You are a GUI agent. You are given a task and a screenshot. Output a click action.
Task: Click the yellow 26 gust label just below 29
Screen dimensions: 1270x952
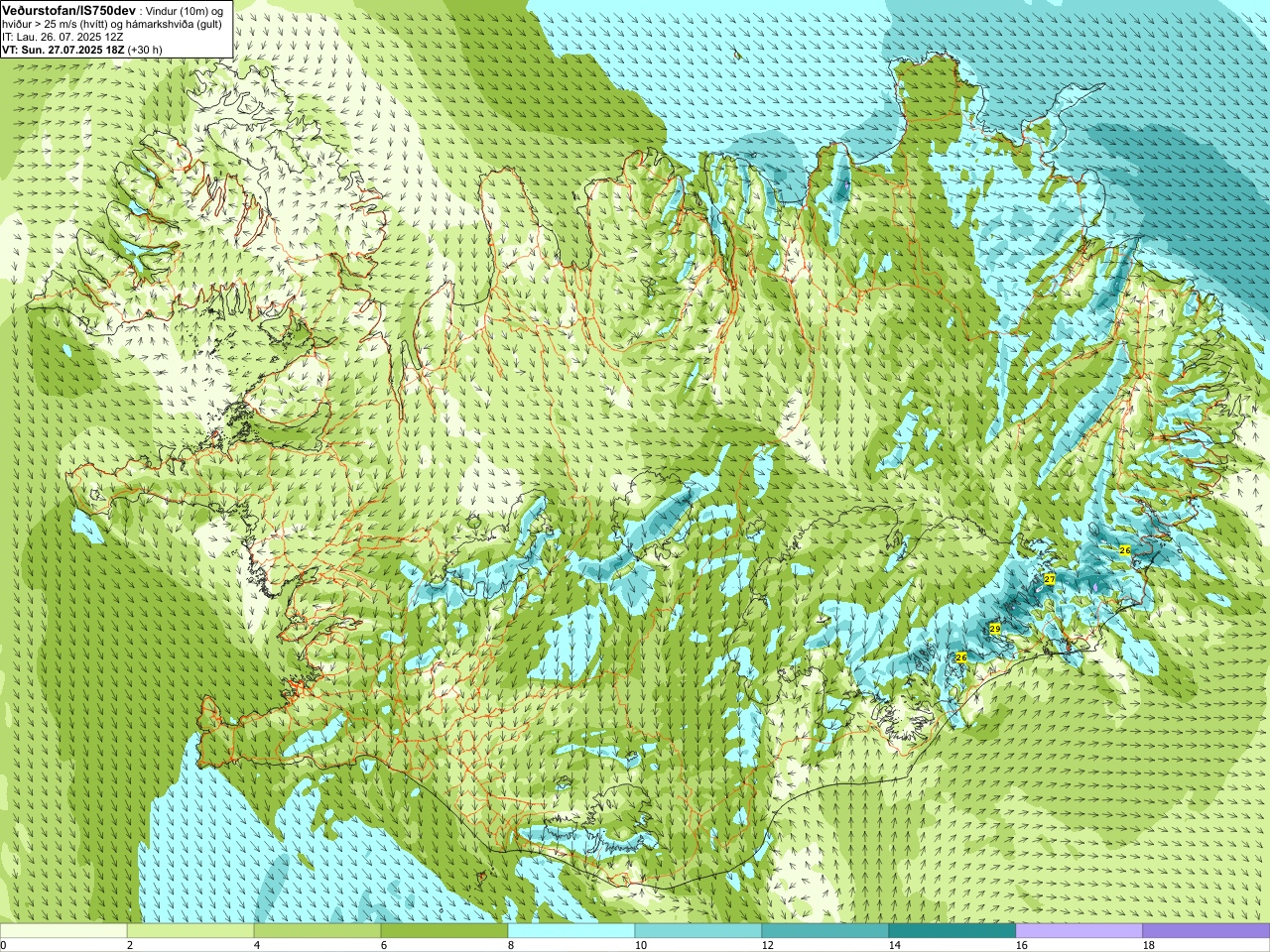coord(960,657)
